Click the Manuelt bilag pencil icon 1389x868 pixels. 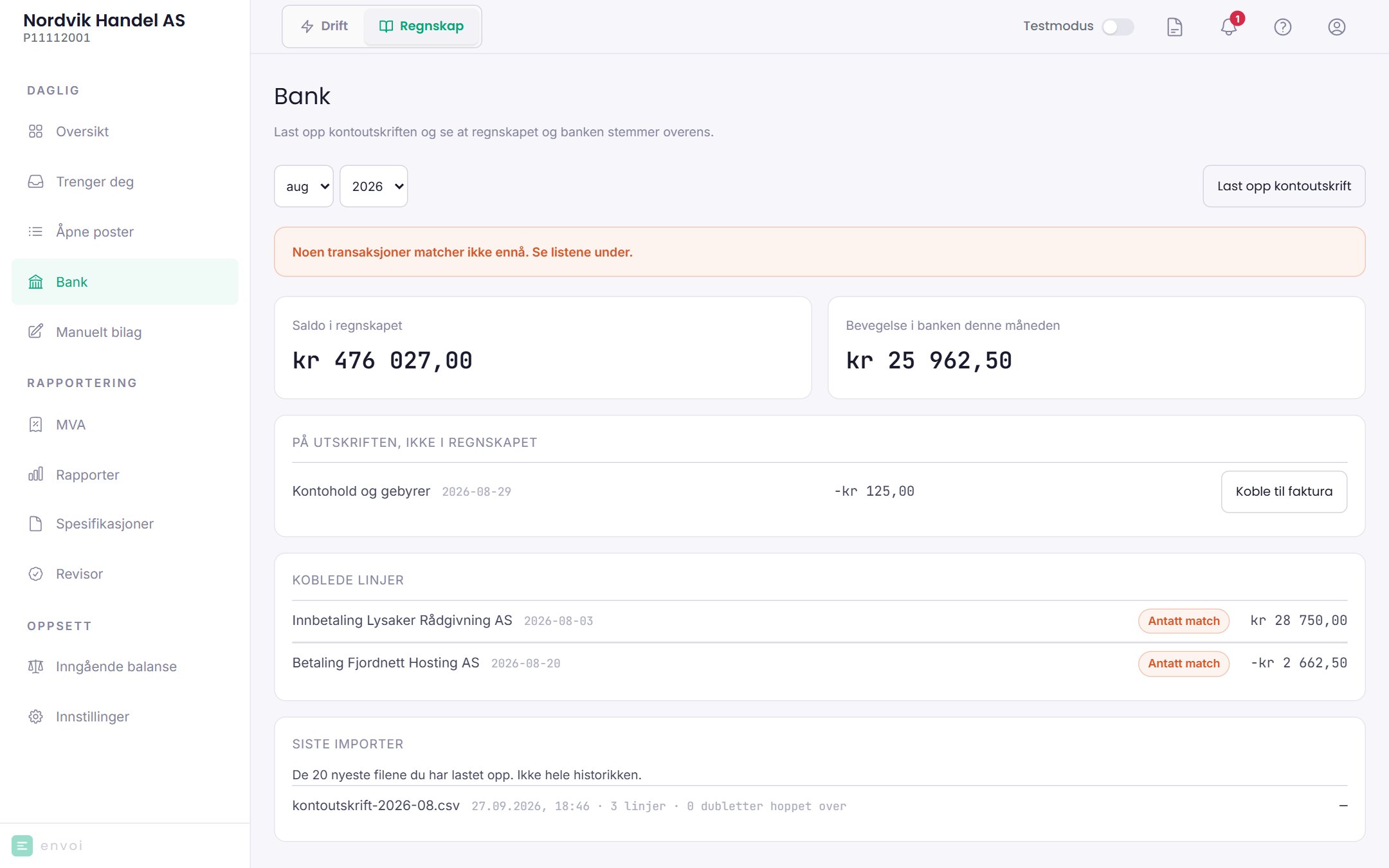click(x=35, y=332)
